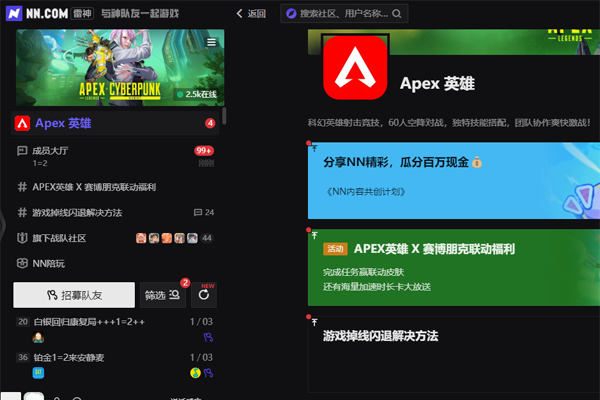
Task: Open room 铂金1=2来安静麦
Action: coord(115,365)
